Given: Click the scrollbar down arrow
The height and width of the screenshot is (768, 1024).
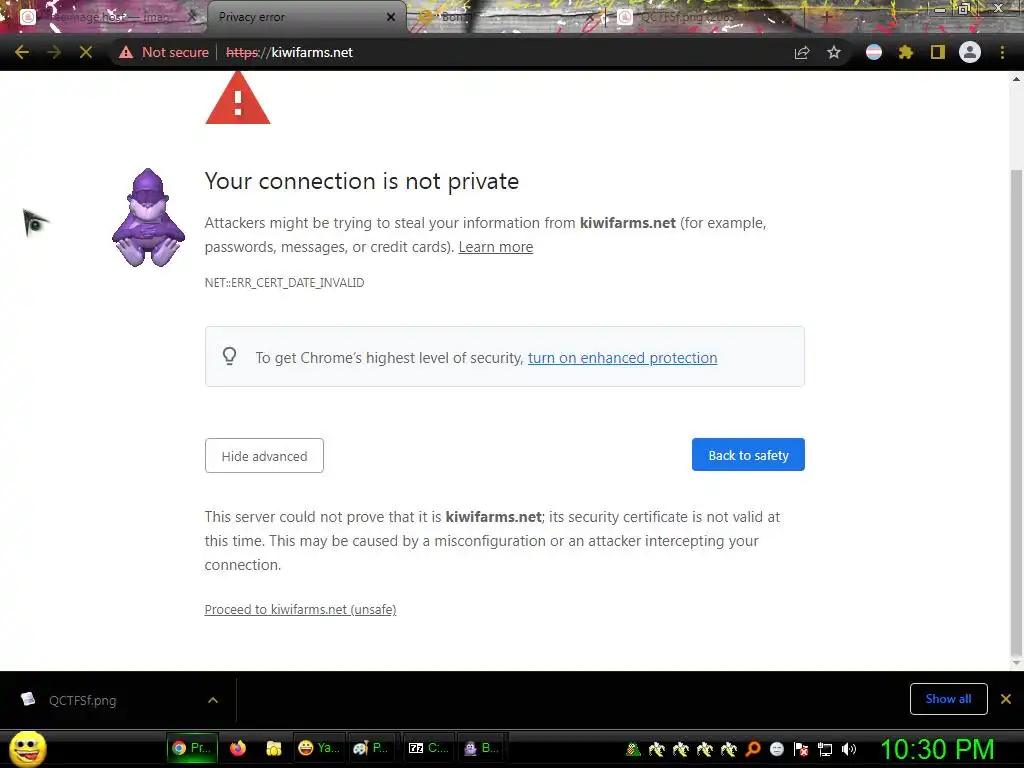Looking at the screenshot, I should [x=1016, y=664].
